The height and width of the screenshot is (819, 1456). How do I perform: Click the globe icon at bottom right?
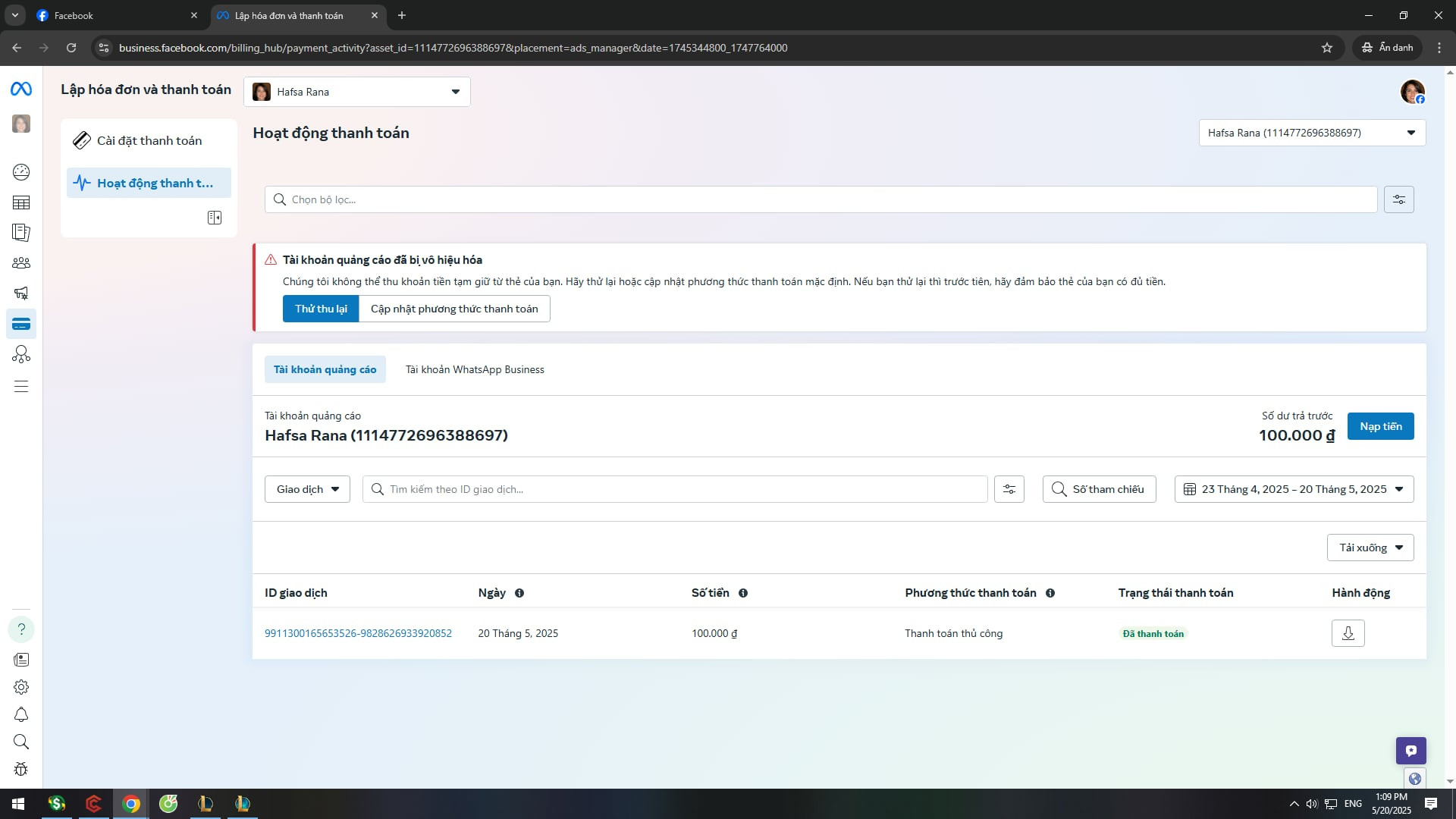point(1414,779)
